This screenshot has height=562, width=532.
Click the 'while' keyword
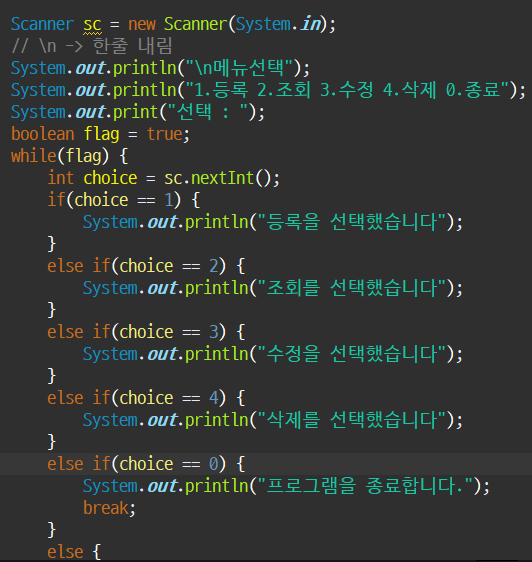tap(34, 156)
